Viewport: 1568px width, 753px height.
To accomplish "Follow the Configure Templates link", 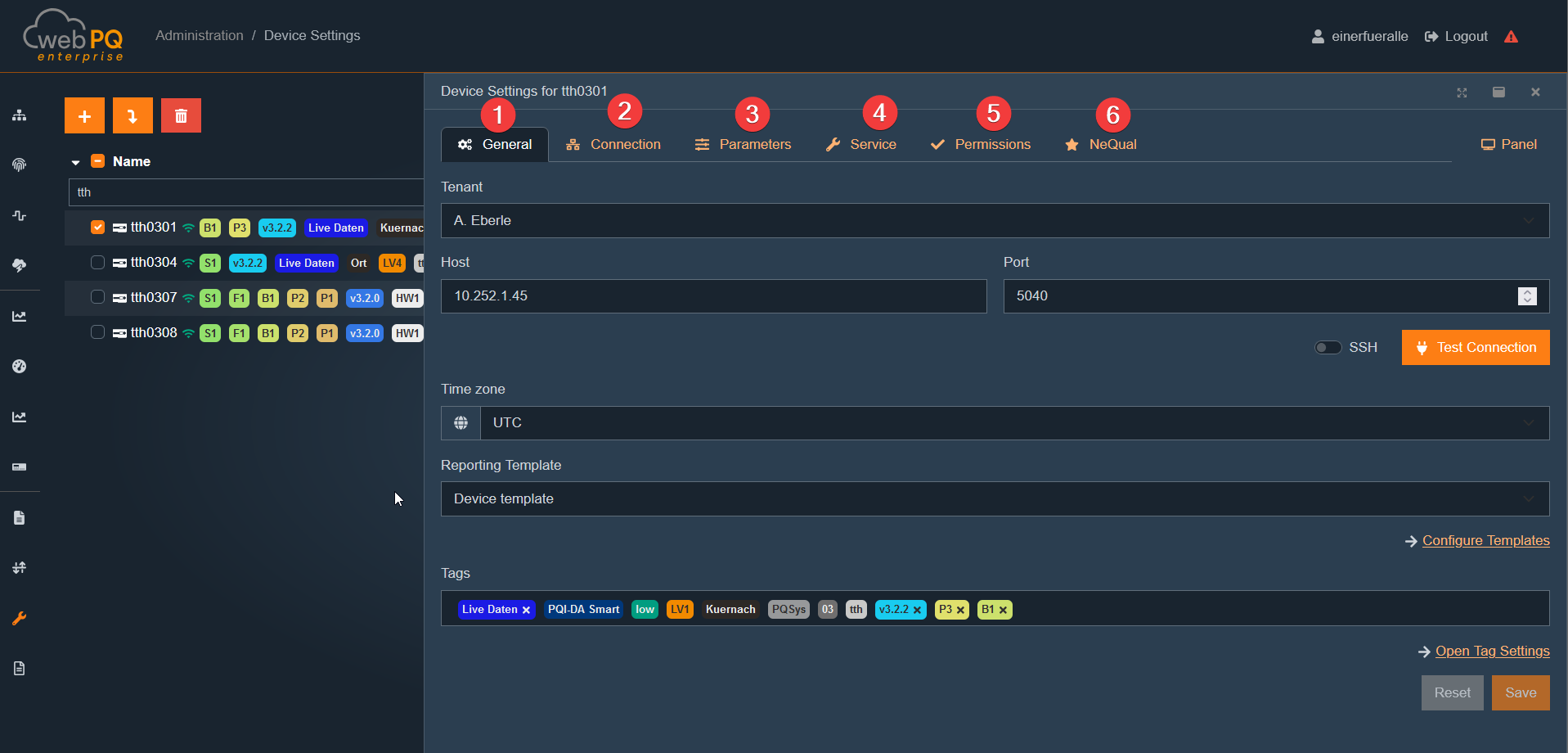I will pos(1485,541).
